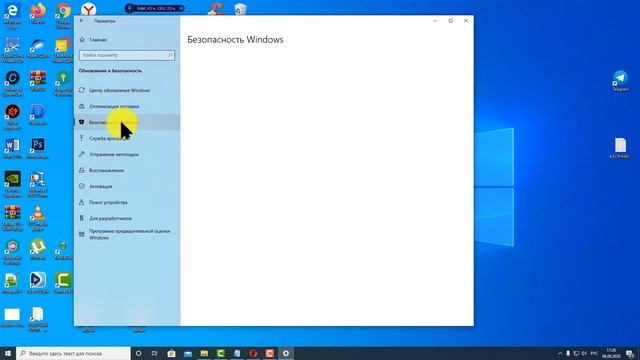The height and width of the screenshot is (360, 640).
Task: Maximize the Параметры window
Action: point(451,21)
